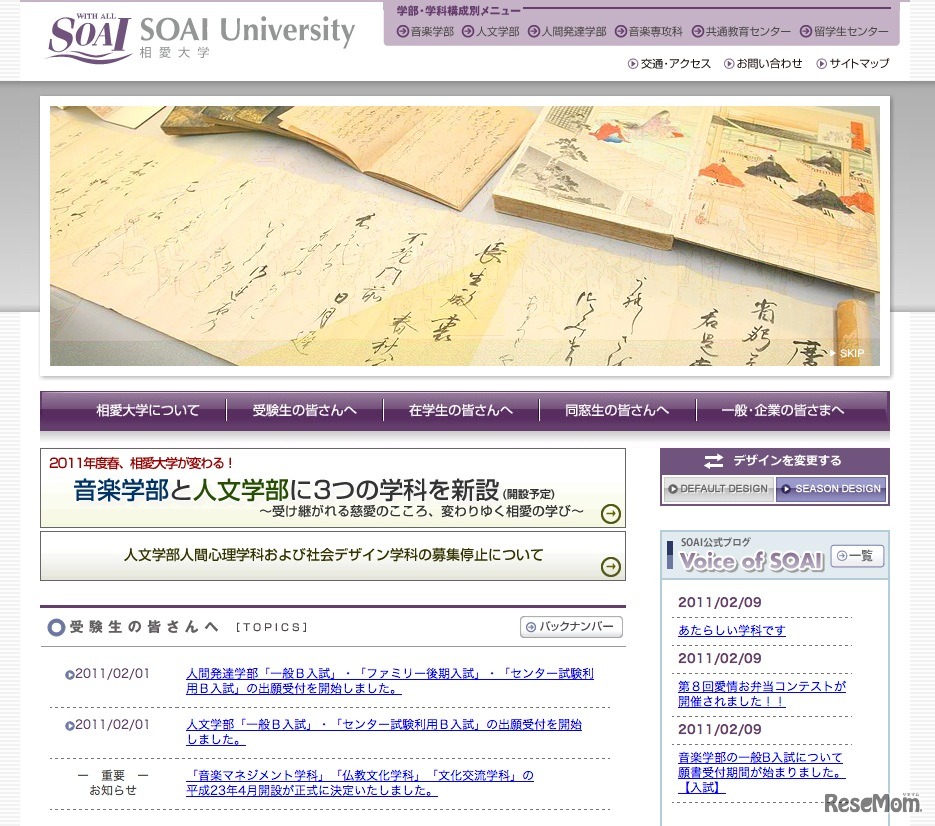Click the ReseMom logo
This screenshot has width=935, height=826.
[872, 802]
